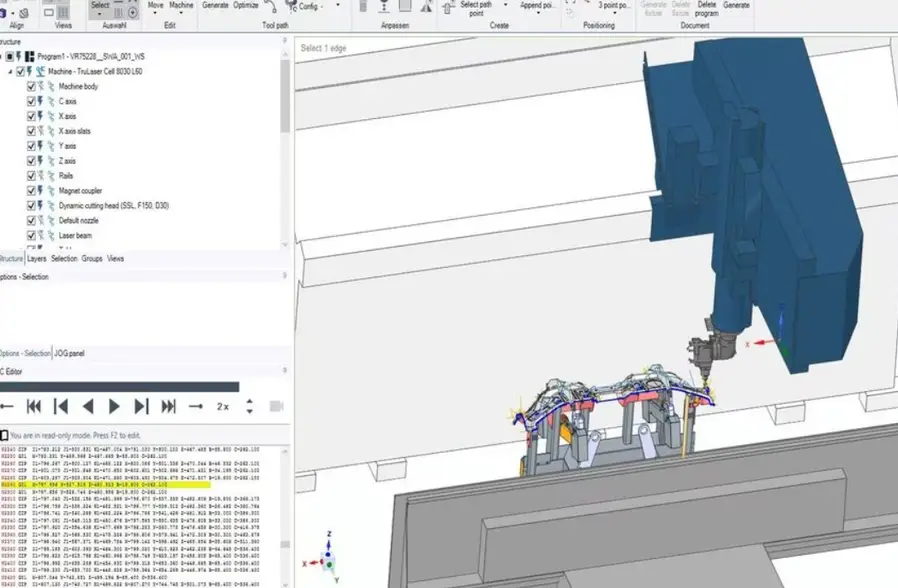Toggle the Rails checkbox
The width and height of the screenshot is (898, 588).
tap(31, 176)
